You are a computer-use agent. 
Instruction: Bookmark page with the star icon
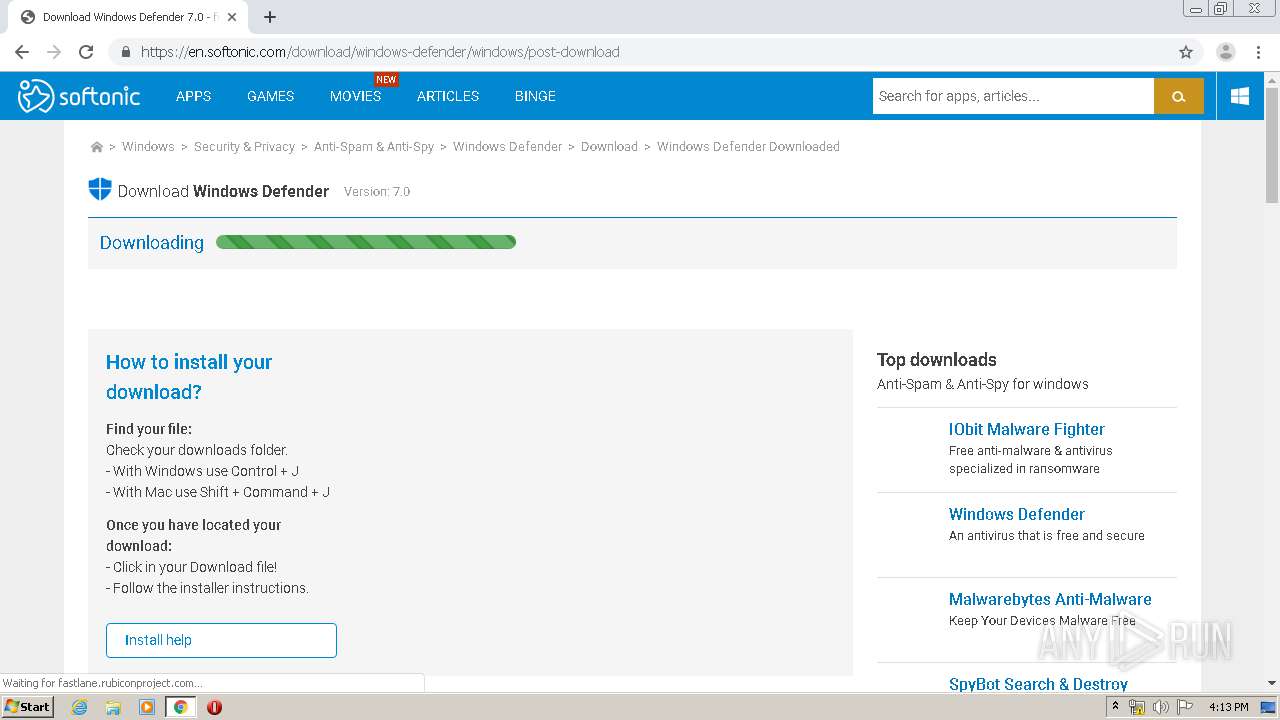click(1186, 52)
